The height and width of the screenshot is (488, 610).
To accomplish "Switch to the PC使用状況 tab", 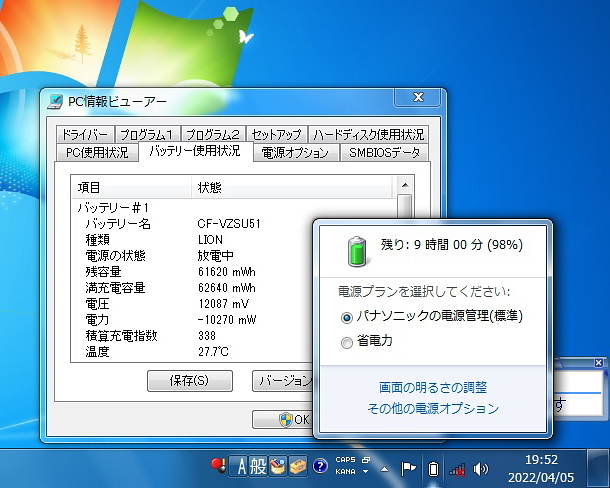I will 97,152.
